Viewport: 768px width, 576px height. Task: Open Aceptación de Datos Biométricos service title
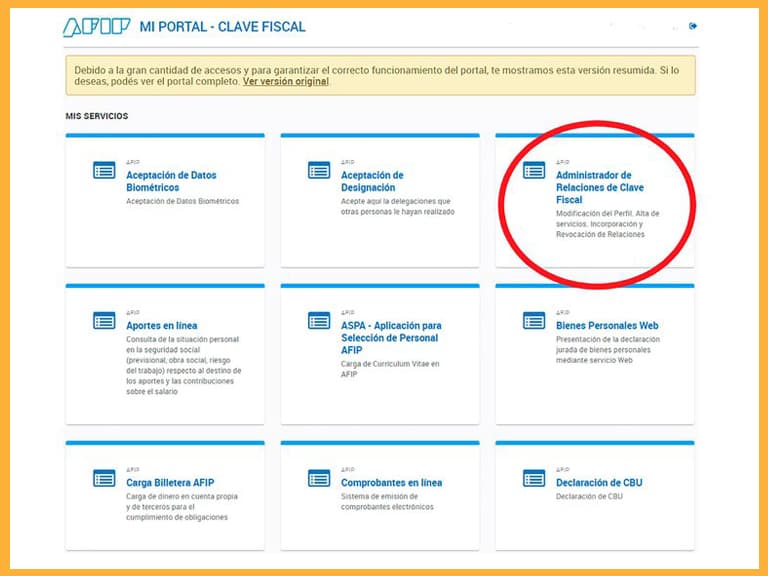[x=171, y=181]
